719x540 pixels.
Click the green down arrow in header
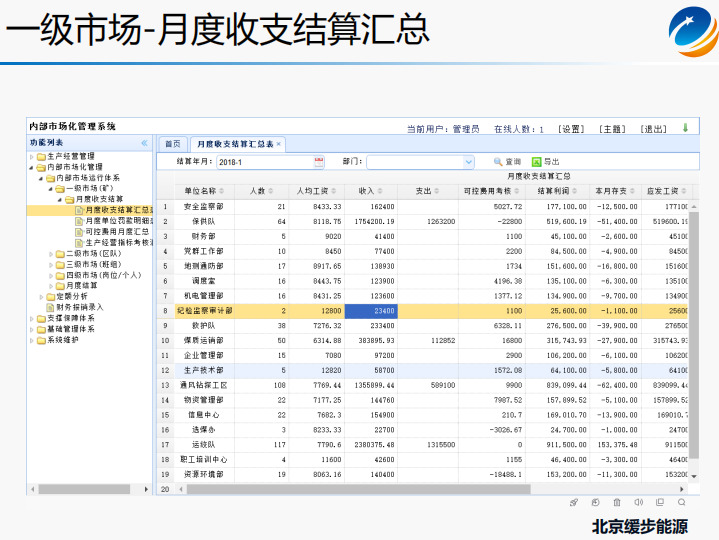686,128
